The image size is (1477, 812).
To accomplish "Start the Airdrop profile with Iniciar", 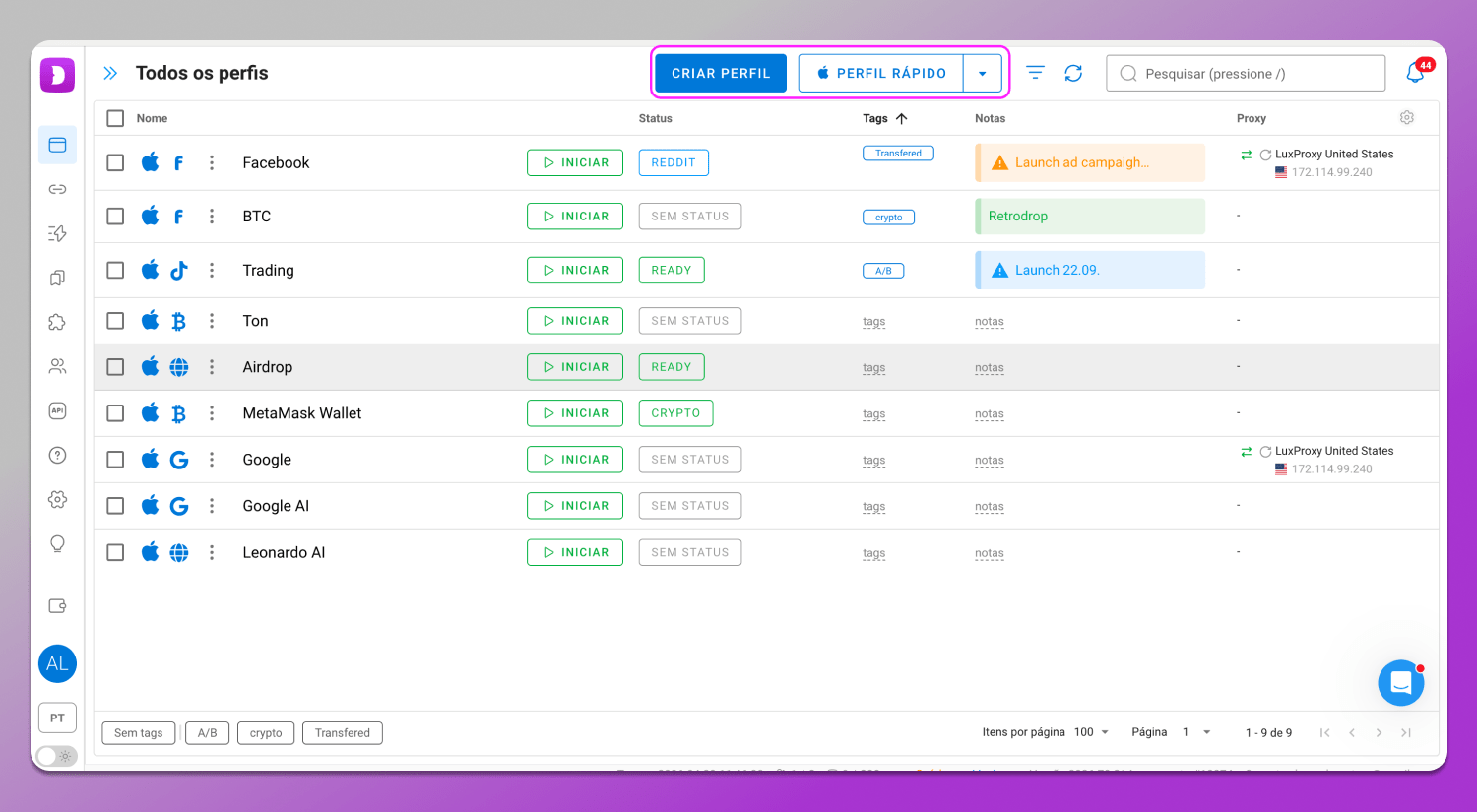I will tap(575, 367).
